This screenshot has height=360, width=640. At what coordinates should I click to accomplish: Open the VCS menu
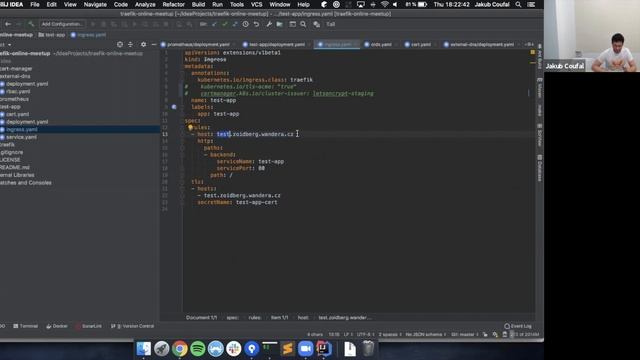(x=256, y=4)
